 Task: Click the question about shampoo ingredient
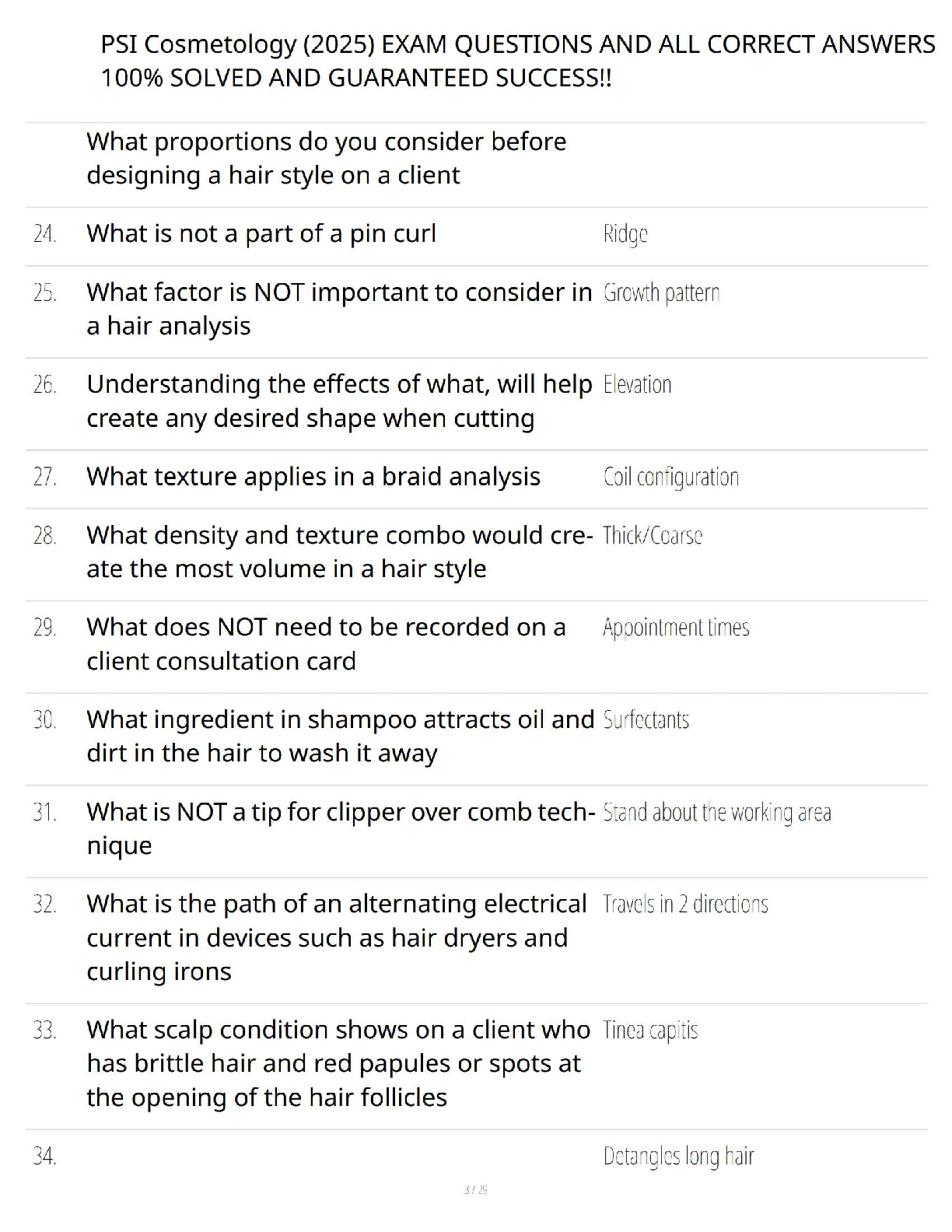pos(341,736)
